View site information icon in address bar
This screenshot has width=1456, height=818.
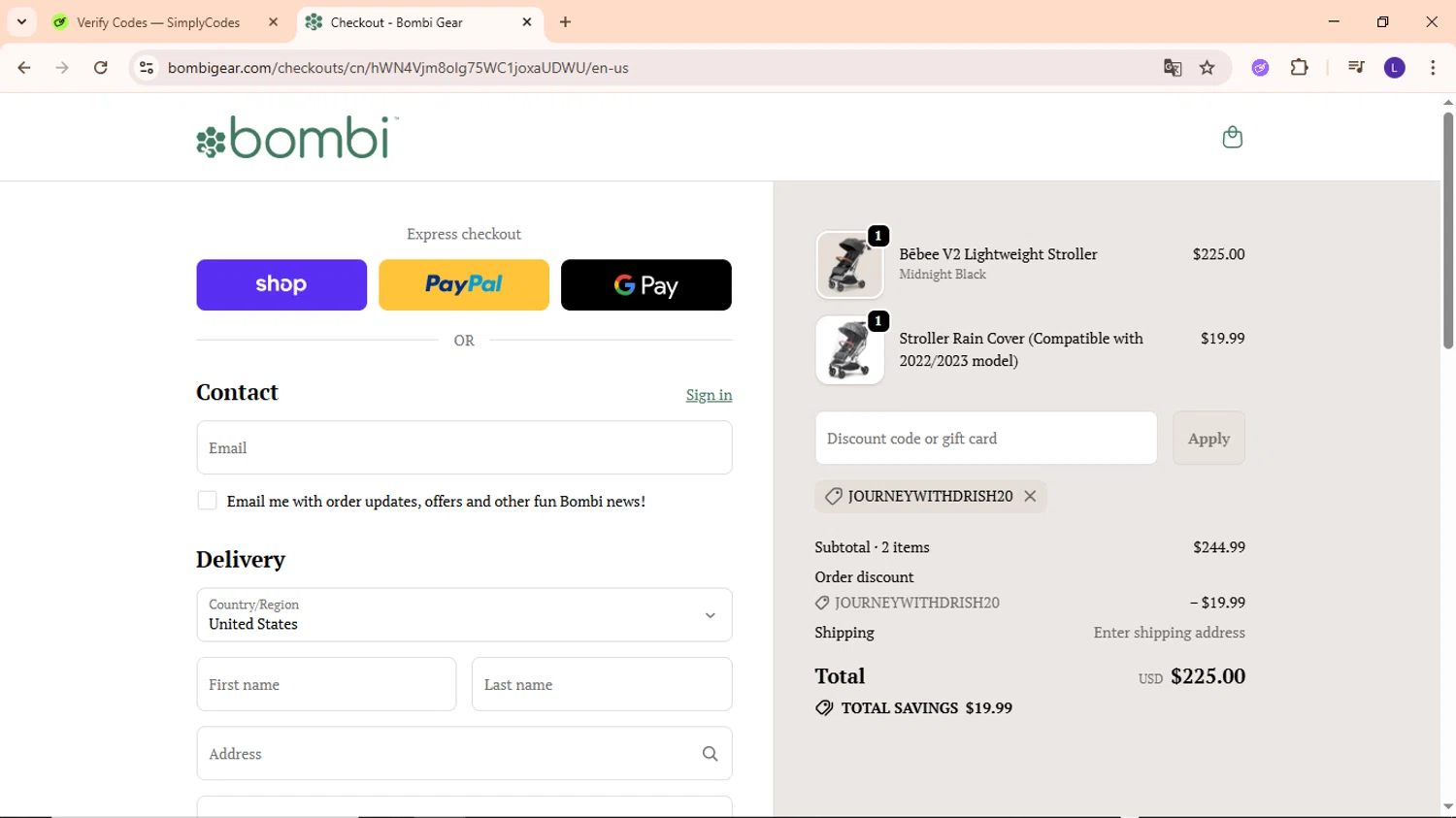147,68
